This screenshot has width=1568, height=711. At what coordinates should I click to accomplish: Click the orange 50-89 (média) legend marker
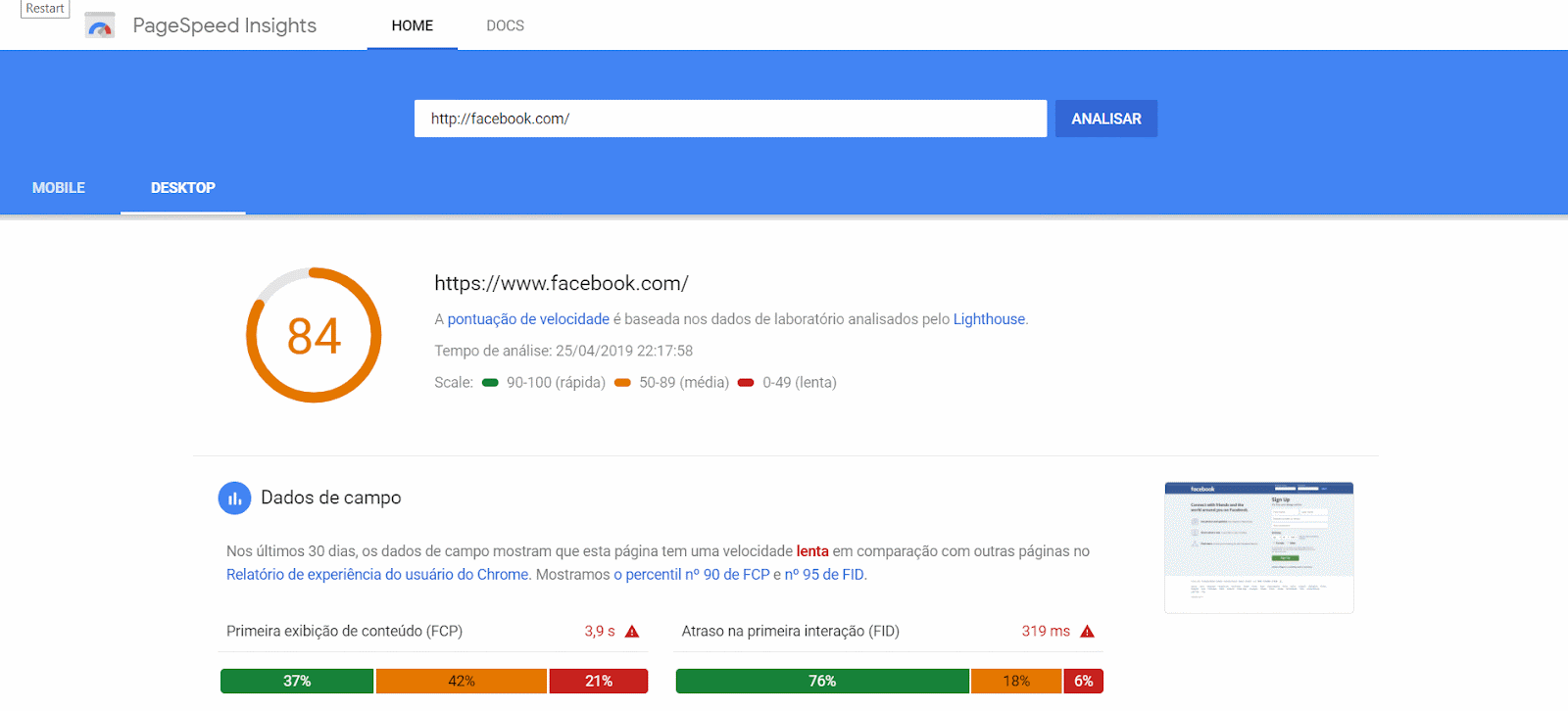pos(622,383)
